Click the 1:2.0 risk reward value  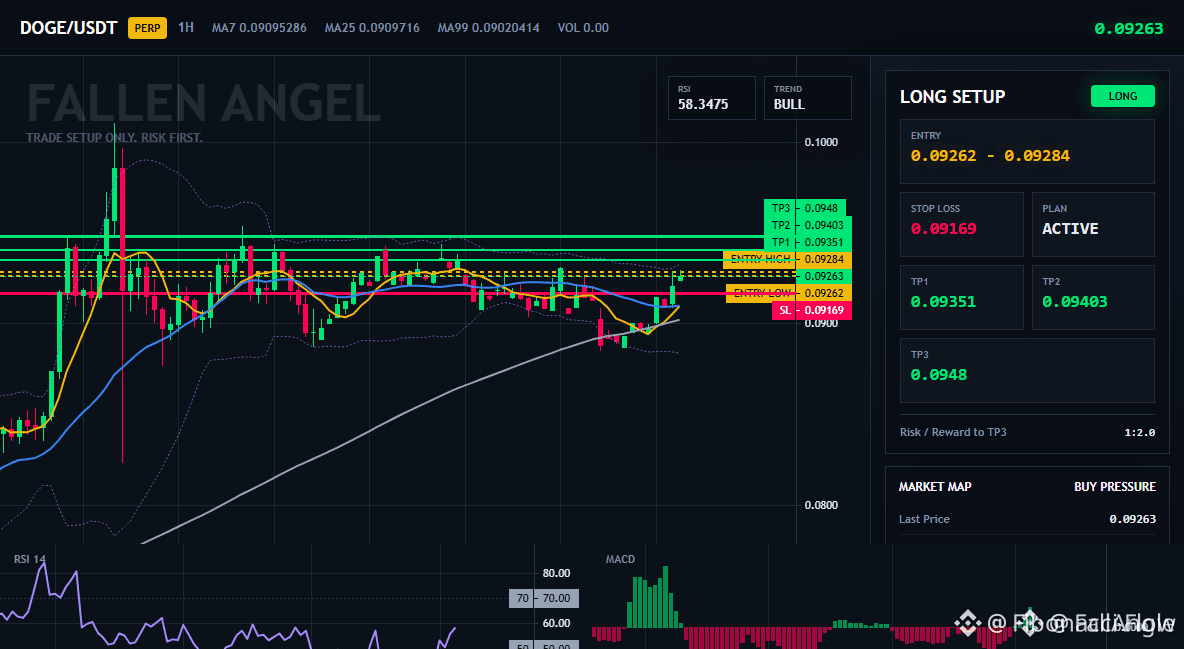click(1139, 432)
